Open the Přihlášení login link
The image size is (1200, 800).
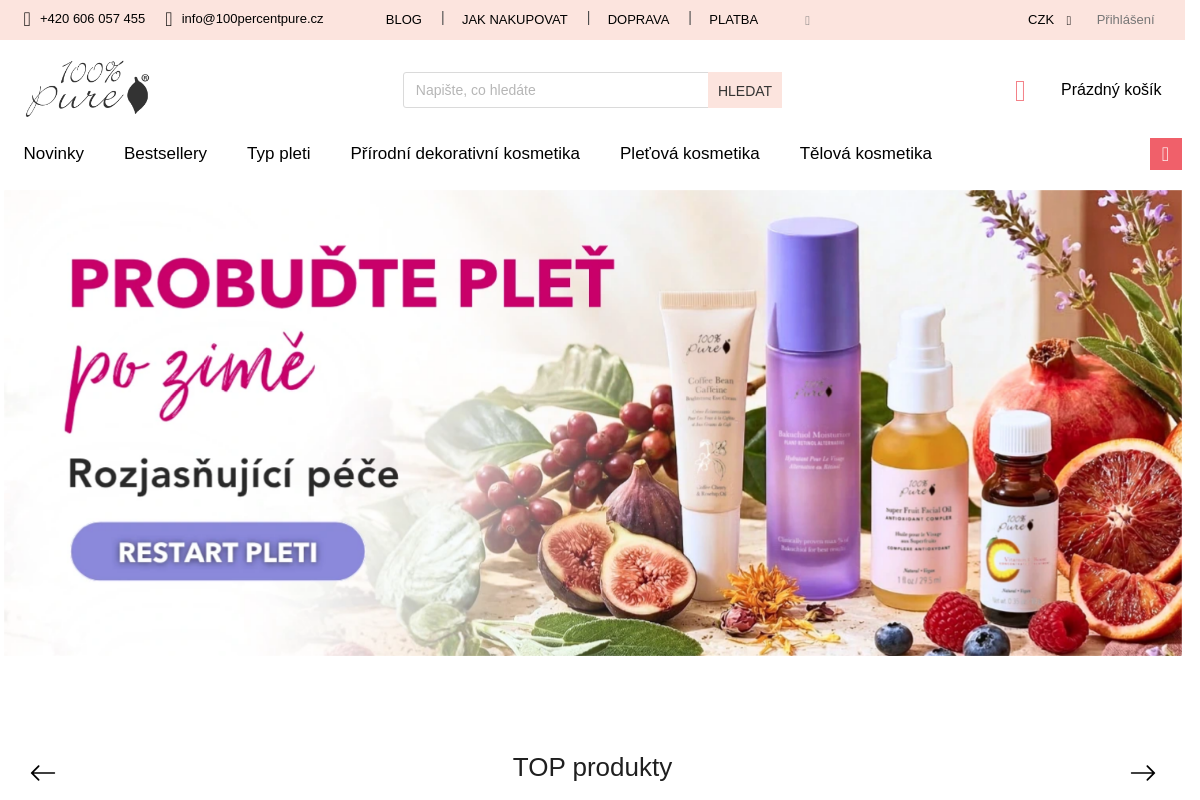click(1125, 20)
